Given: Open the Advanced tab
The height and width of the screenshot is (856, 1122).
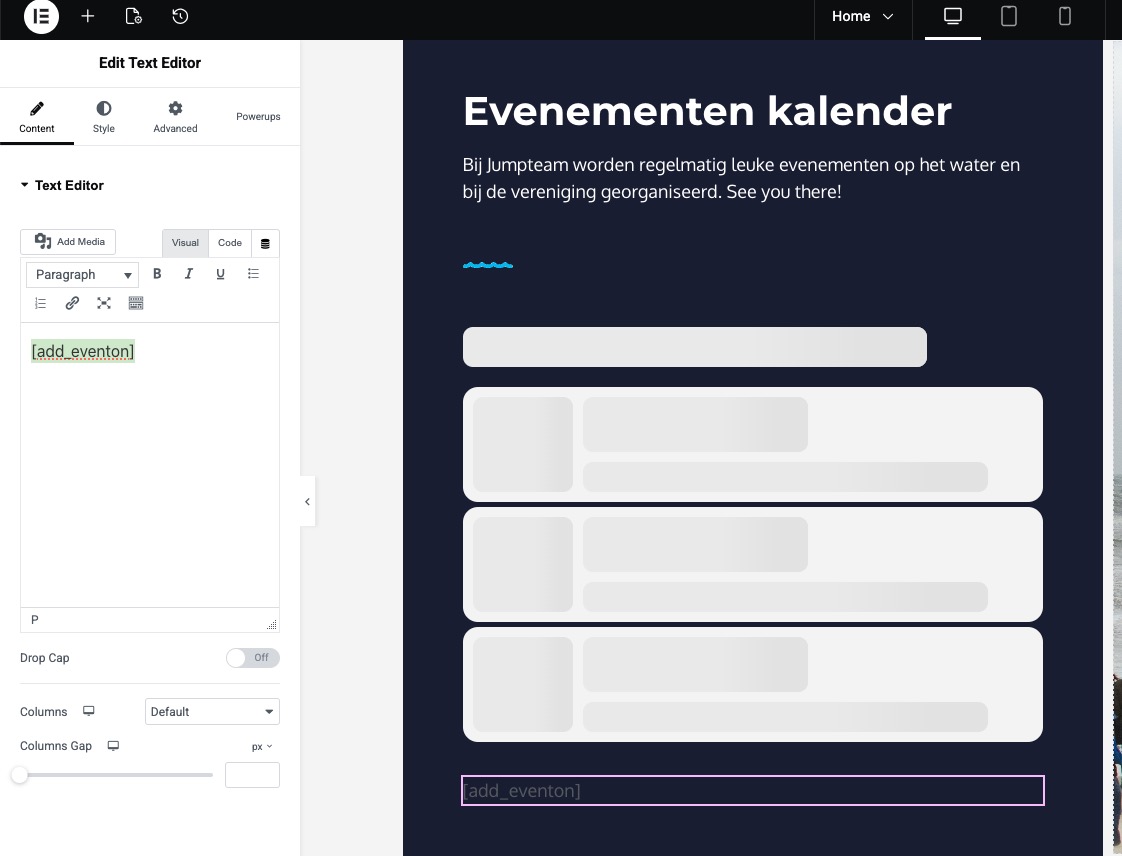Looking at the screenshot, I should click(175, 116).
